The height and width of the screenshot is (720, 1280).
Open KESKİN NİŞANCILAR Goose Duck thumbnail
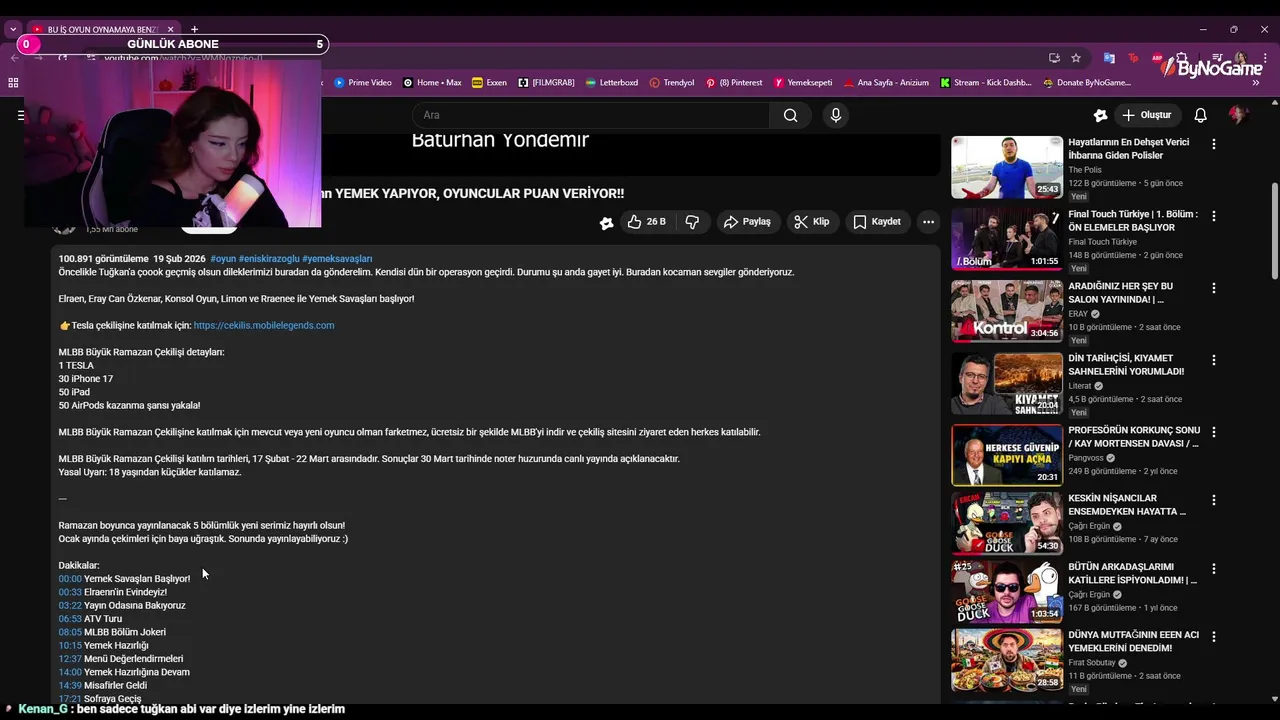pos(1007,523)
